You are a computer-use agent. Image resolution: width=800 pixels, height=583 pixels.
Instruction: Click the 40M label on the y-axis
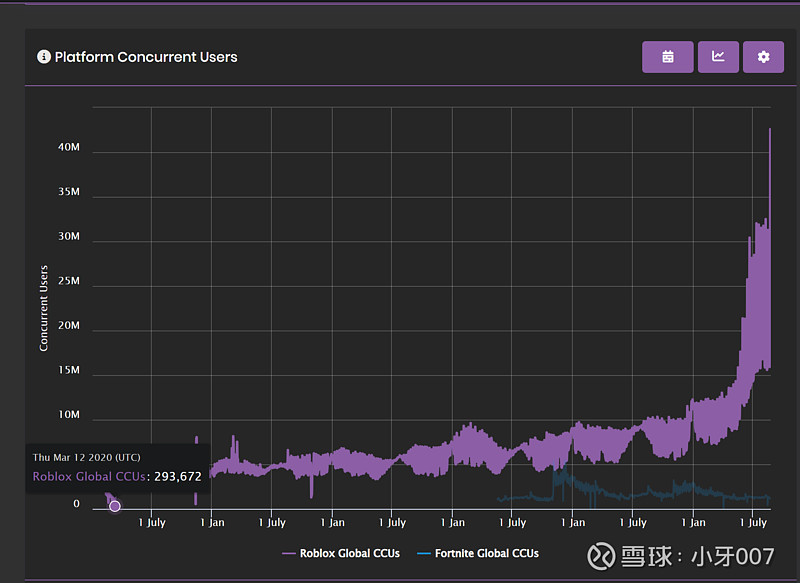[x=69, y=147]
